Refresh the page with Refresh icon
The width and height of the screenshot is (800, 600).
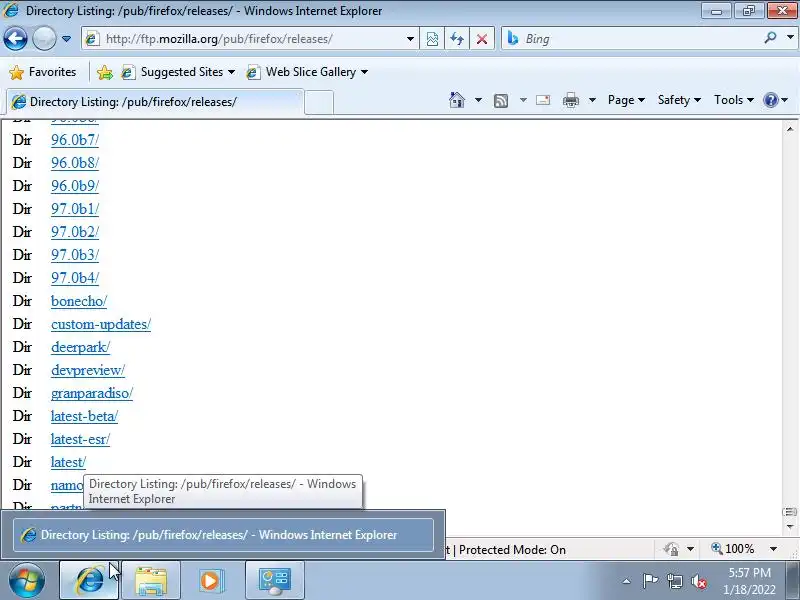[457, 39]
